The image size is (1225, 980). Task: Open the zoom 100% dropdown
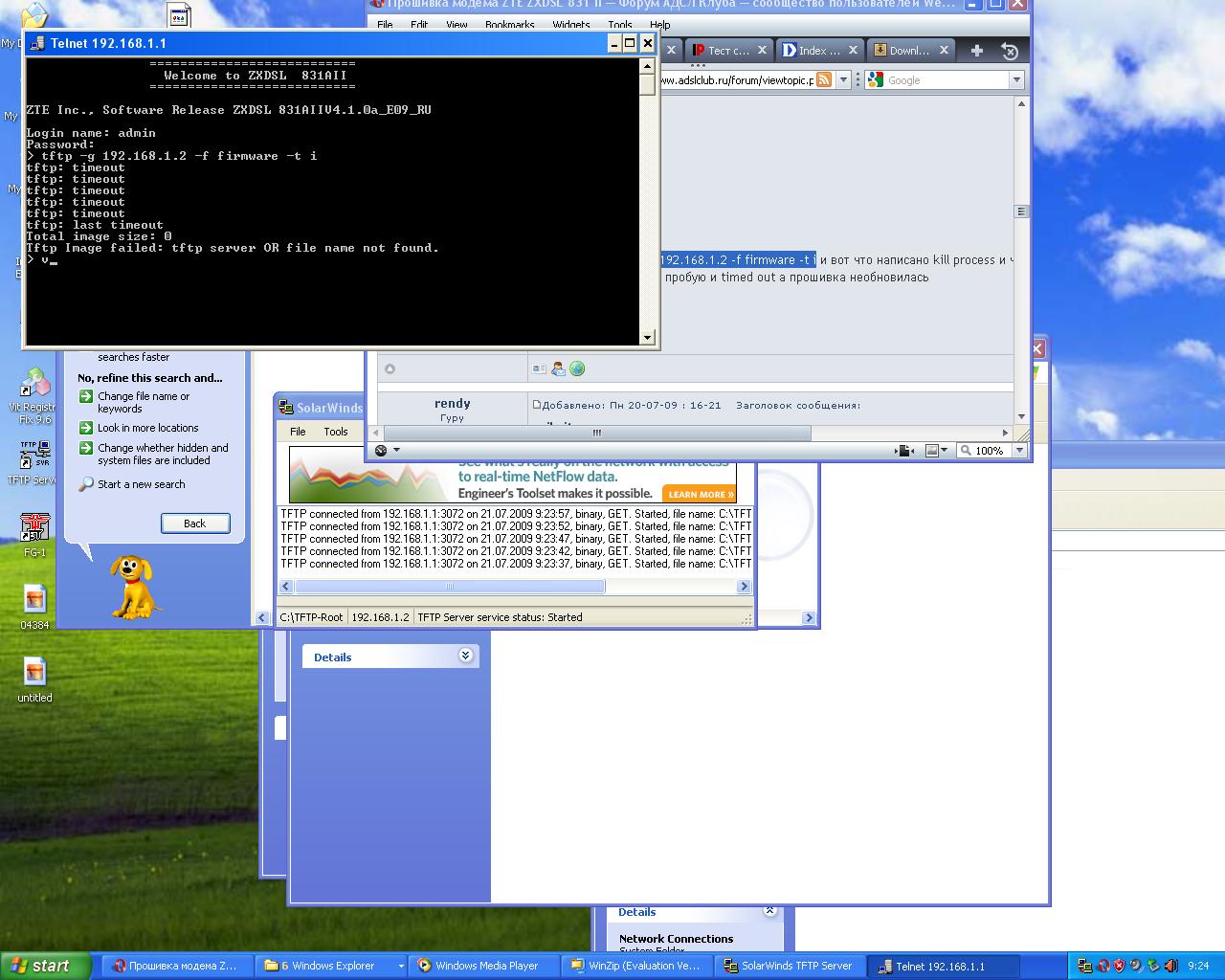[1019, 451]
